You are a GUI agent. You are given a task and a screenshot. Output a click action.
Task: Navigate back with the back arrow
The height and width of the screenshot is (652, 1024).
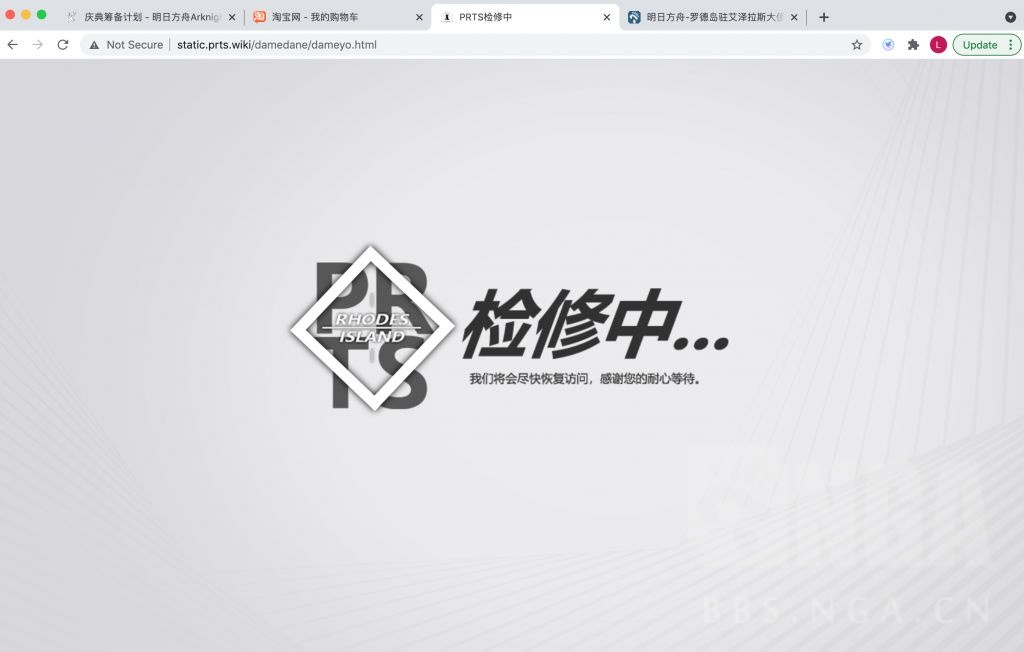(x=11, y=44)
